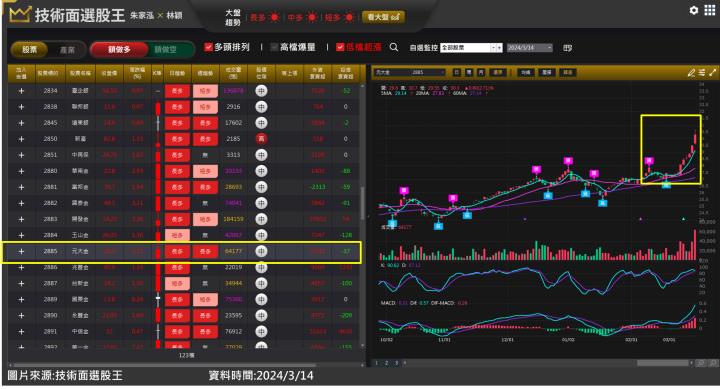Add stock 2851 to watchlist
The height and width of the screenshot is (389, 720).
[21, 155]
